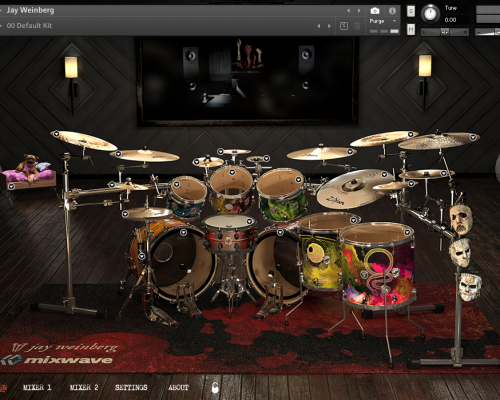Open the far-right china cymbal dropdown marker

473,137
